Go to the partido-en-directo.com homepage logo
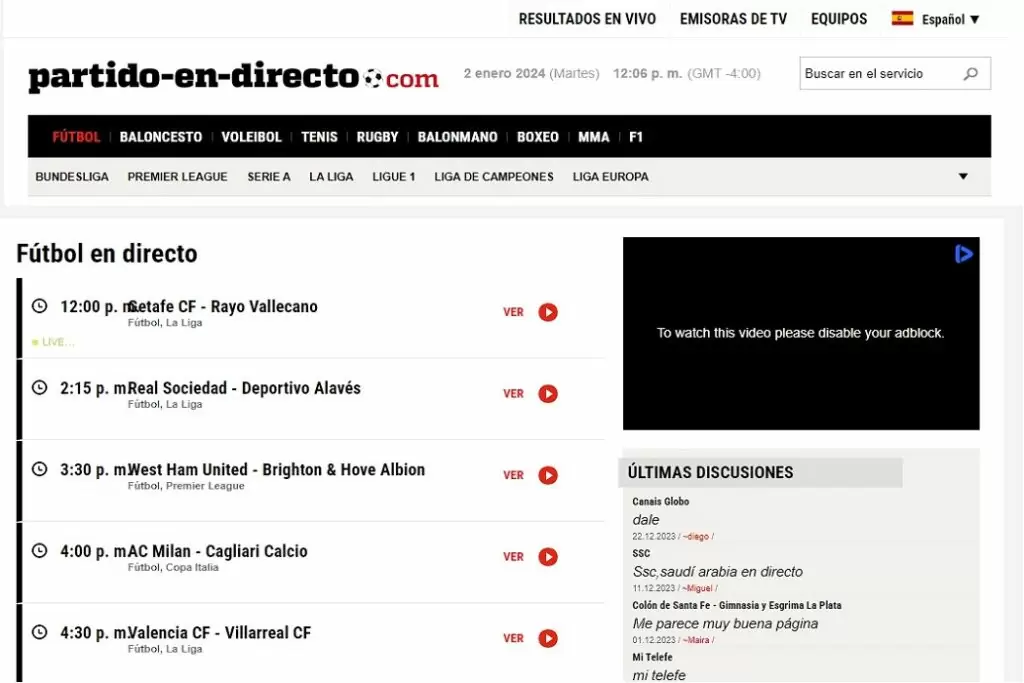The image size is (1024, 683). point(233,76)
